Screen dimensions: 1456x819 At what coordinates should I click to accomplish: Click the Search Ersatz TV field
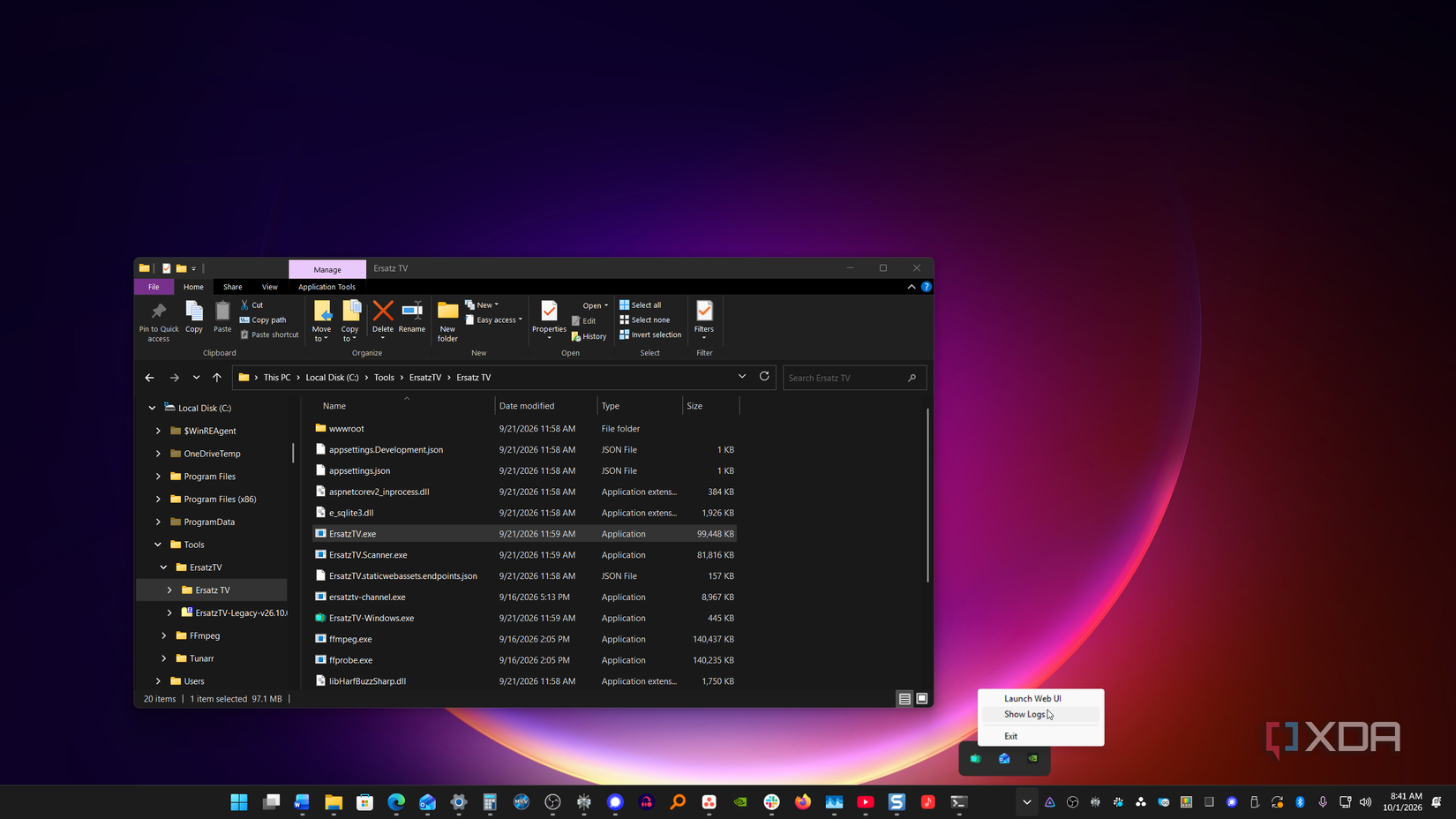coord(854,378)
